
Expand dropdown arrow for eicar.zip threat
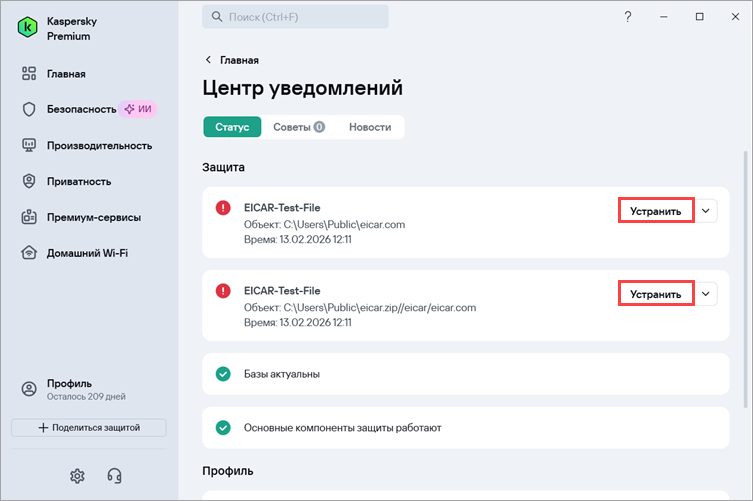coord(705,294)
